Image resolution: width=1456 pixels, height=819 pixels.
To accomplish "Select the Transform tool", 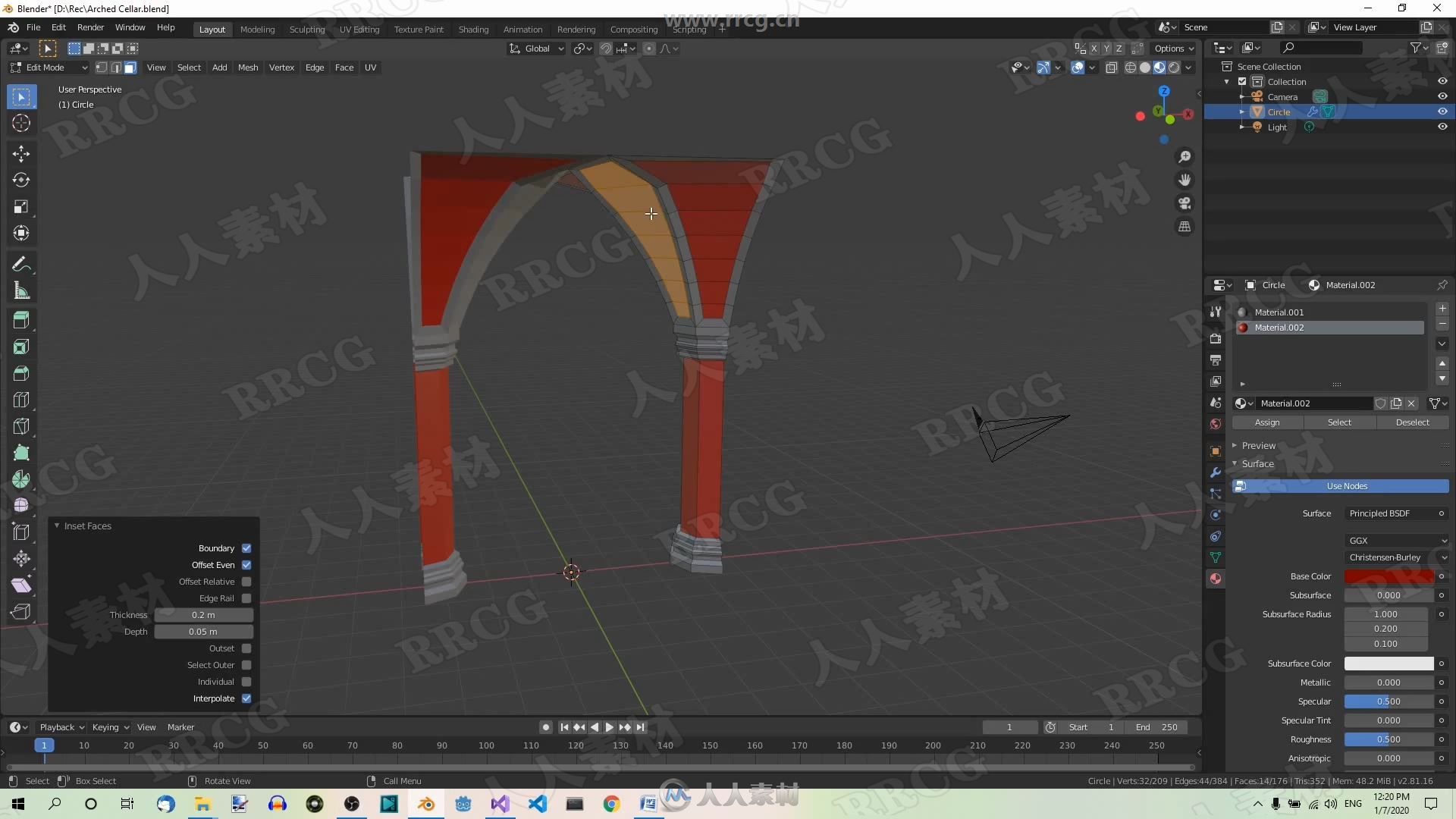I will coord(21,234).
